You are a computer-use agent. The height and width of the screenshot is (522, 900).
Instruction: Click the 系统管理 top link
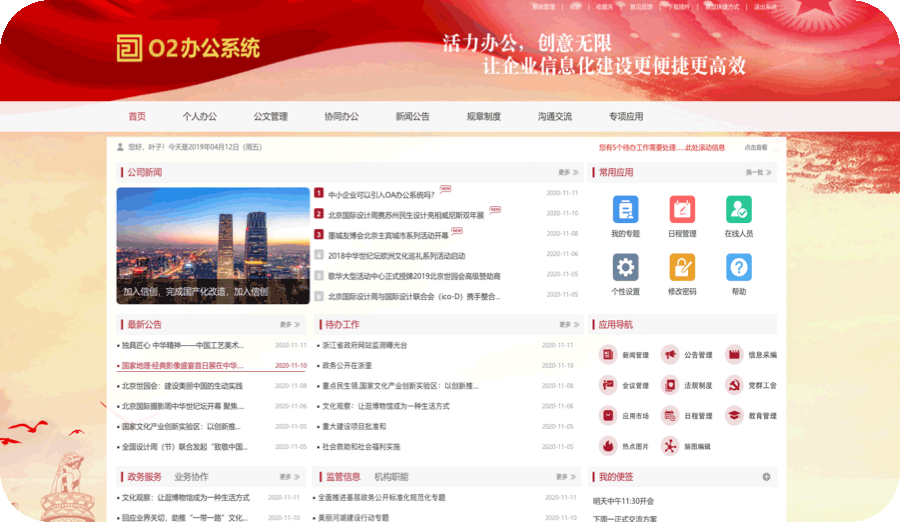[543, 7]
